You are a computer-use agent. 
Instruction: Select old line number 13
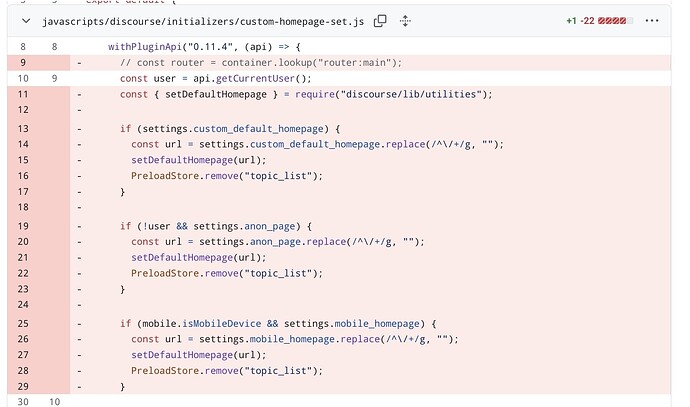tap(23, 129)
